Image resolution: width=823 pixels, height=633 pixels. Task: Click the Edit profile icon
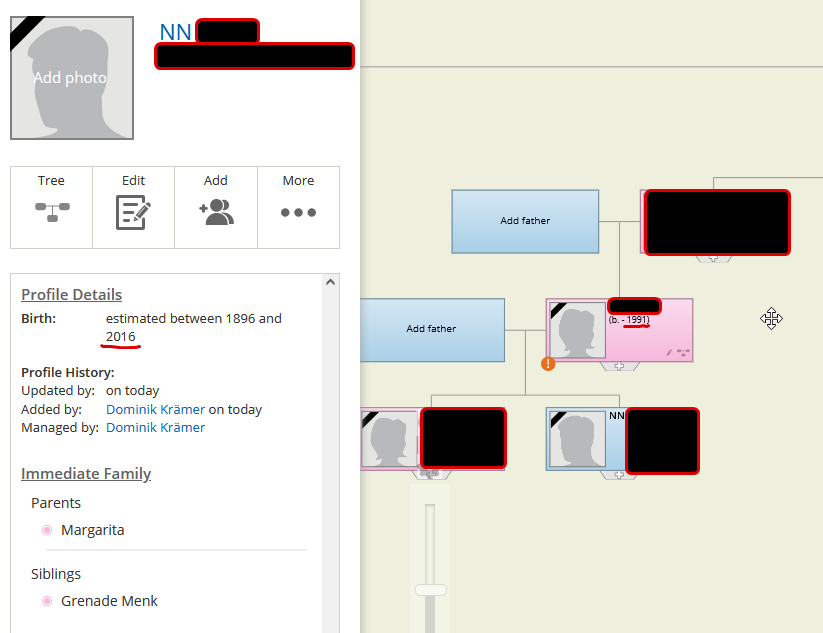tap(133, 207)
